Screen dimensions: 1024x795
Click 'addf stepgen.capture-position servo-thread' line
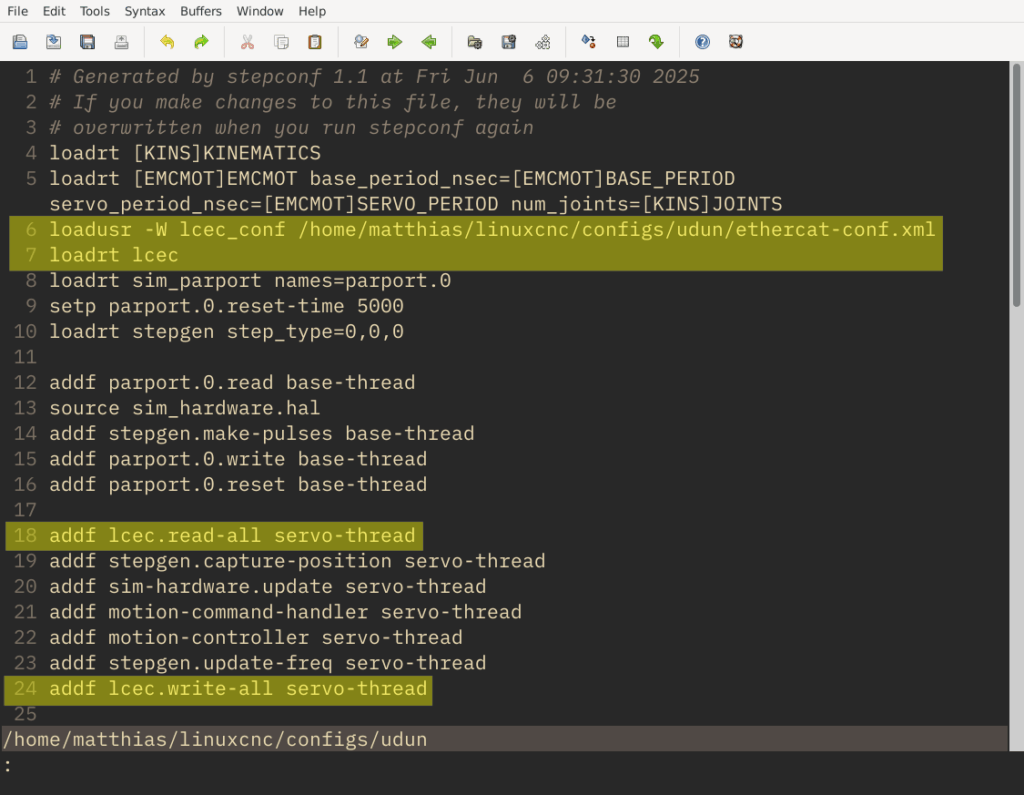coord(297,561)
